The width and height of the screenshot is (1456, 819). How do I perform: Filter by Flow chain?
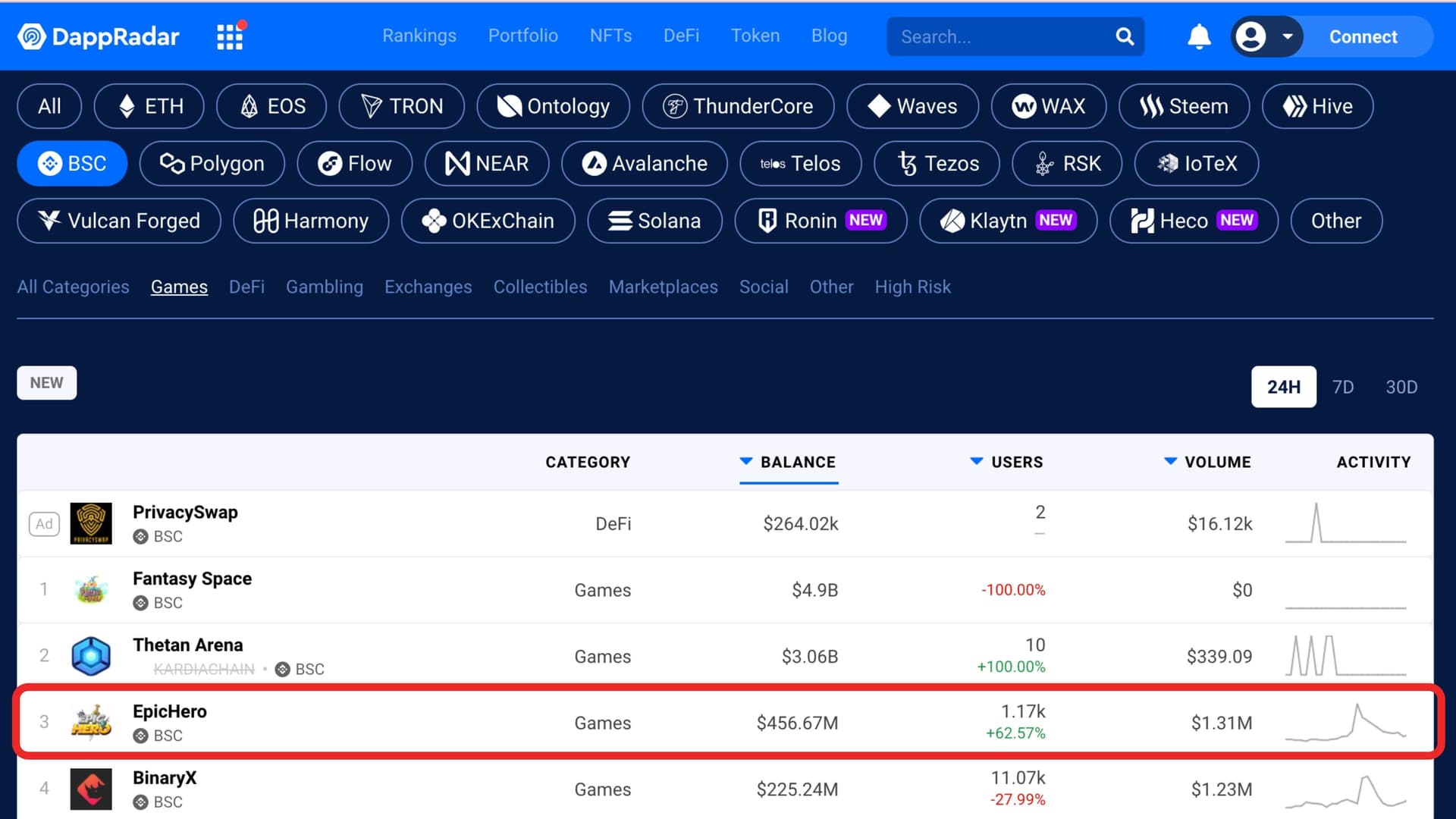(355, 164)
